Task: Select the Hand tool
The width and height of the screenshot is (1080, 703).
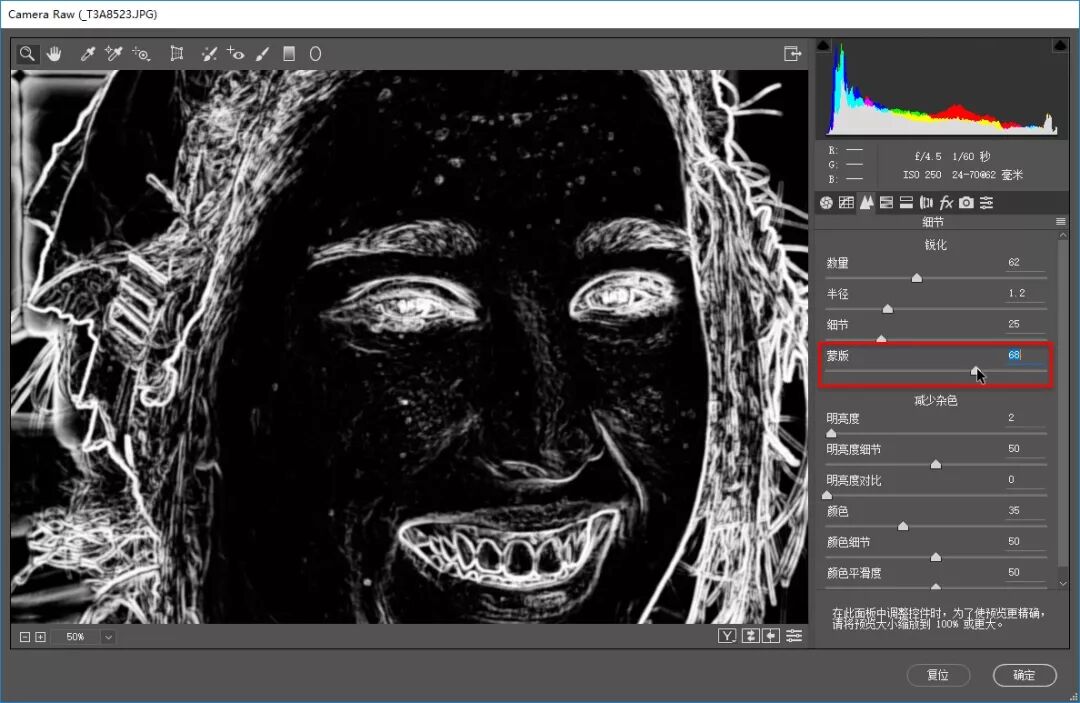Action: pos(54,54)
